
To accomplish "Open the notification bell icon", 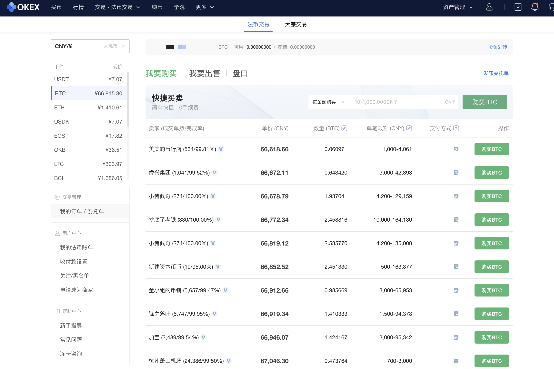I will pyautogui.click(x=535, y=7).
